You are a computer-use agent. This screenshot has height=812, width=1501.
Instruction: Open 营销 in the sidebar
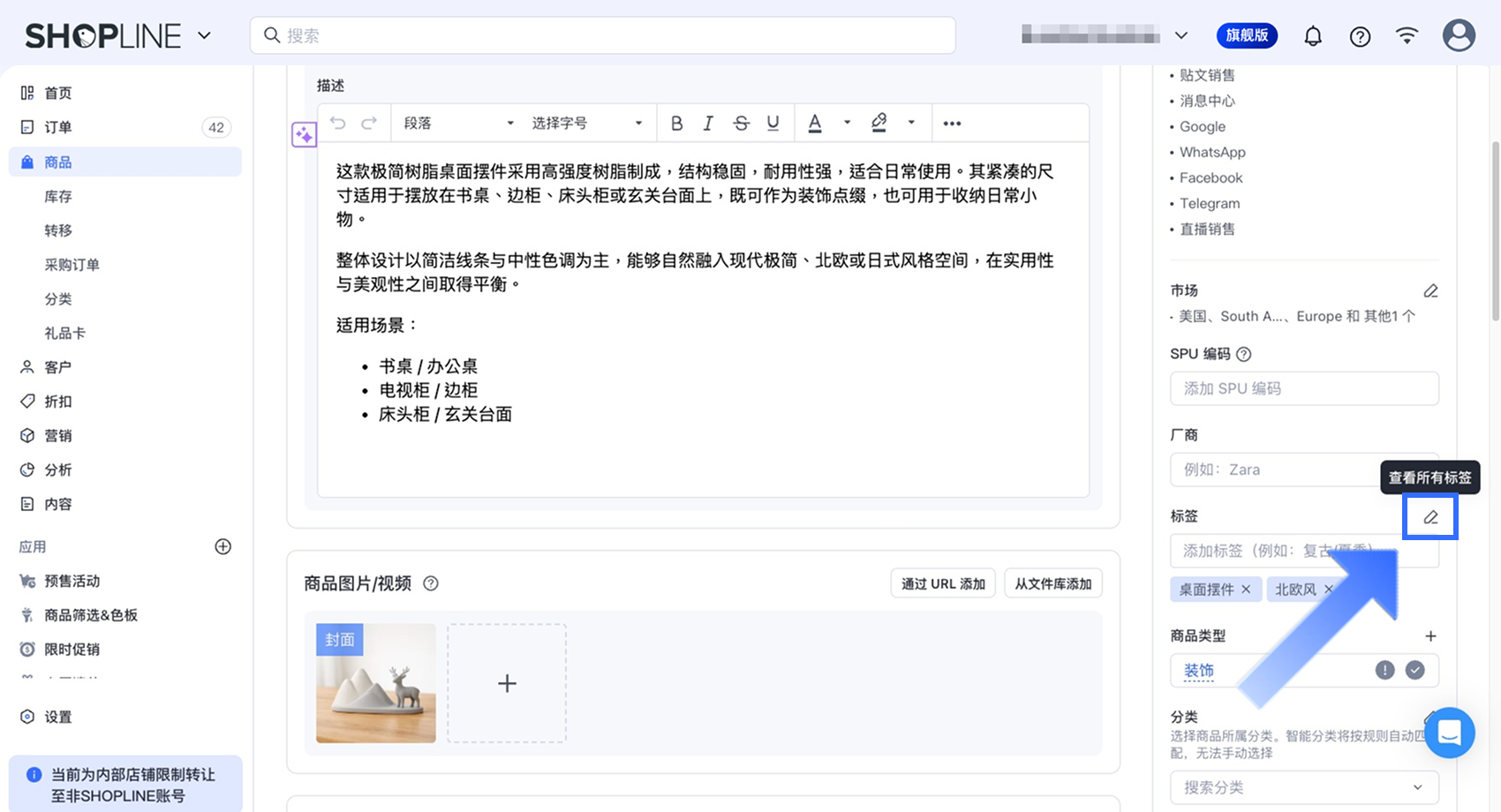coord(124,436)
